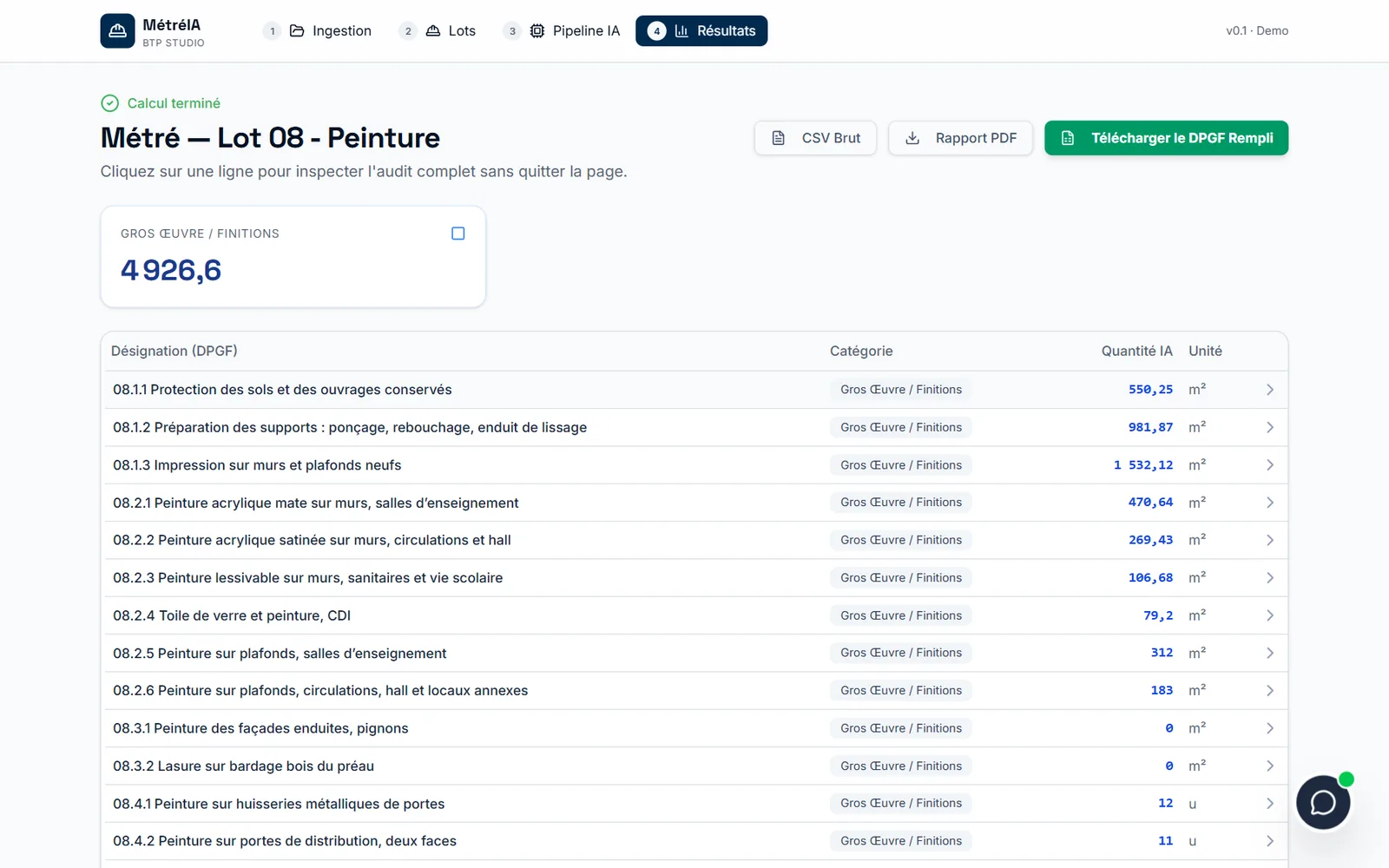Viewport: 1389px width, 868px height.
Task: Click category tag on row 08.4.1
Action: (x=901, y=804)
